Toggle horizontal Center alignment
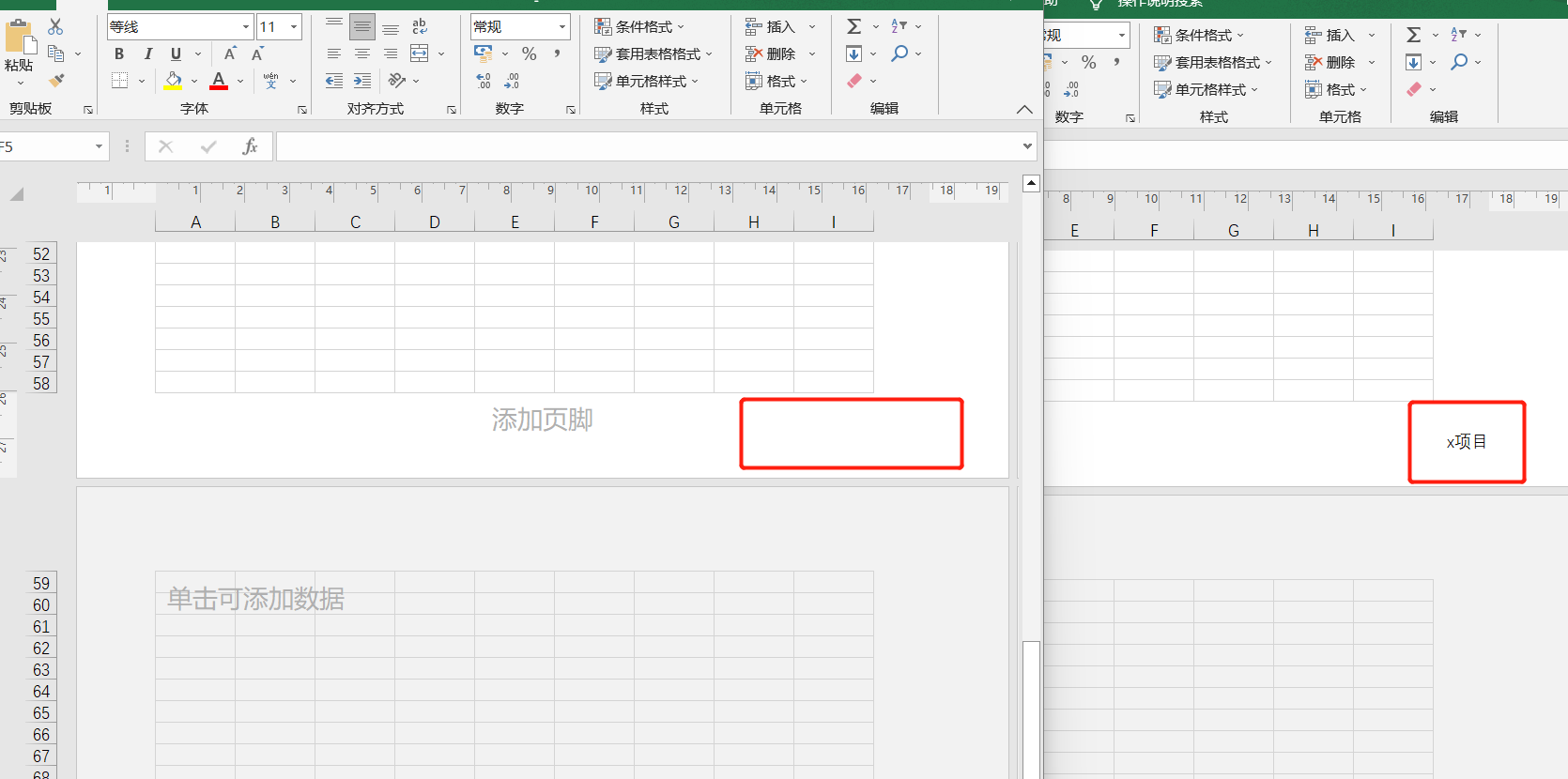Viewport: 1568px width, 779px height. pos(362,53)
